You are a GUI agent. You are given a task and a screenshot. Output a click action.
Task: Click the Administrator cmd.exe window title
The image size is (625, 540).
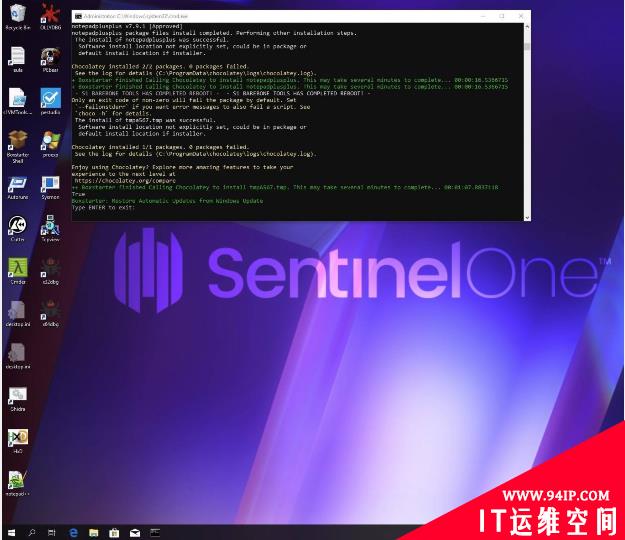pos(136,16)
